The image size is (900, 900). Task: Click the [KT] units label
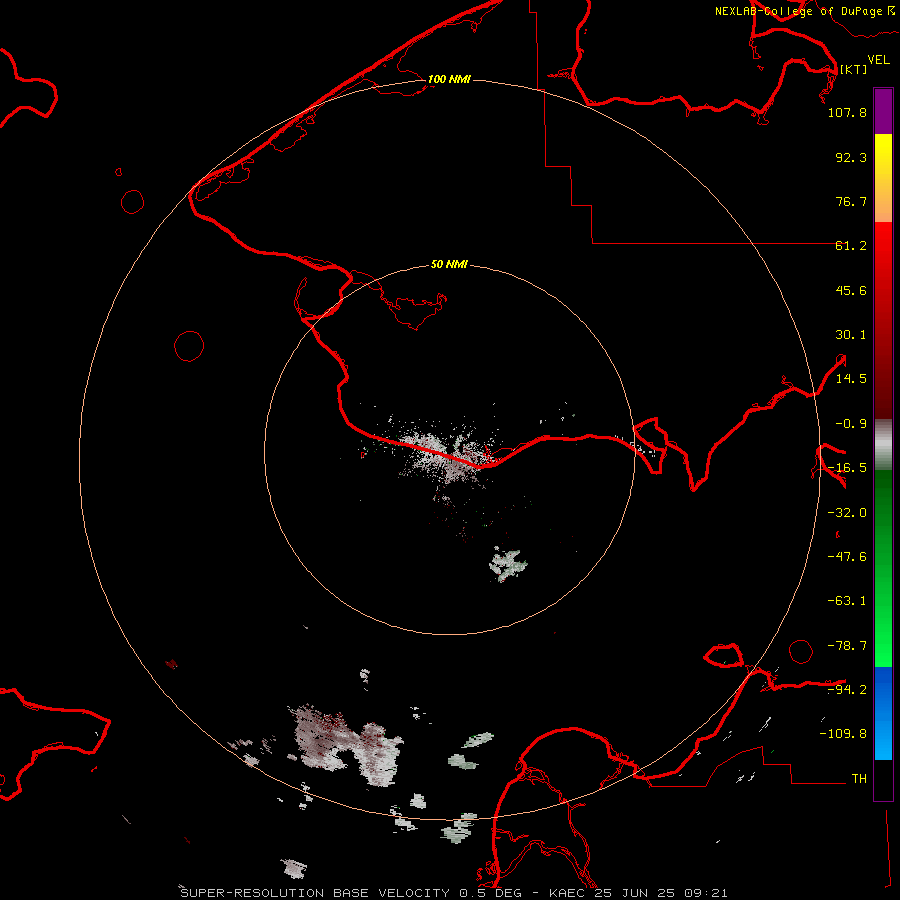pos(854,69)
